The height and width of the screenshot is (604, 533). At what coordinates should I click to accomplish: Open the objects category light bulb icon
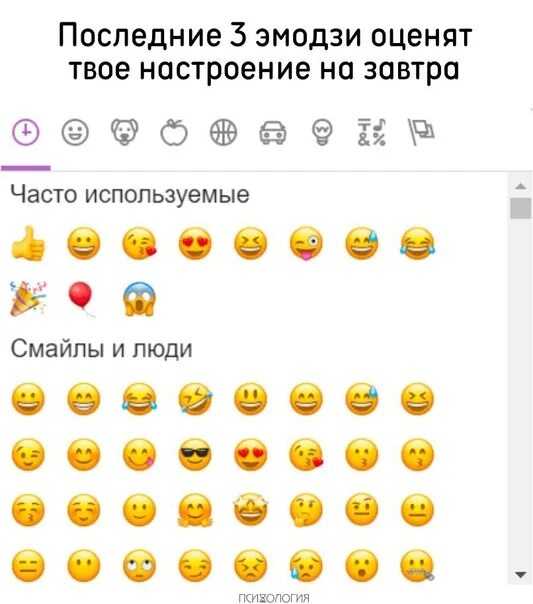(322, 132)
